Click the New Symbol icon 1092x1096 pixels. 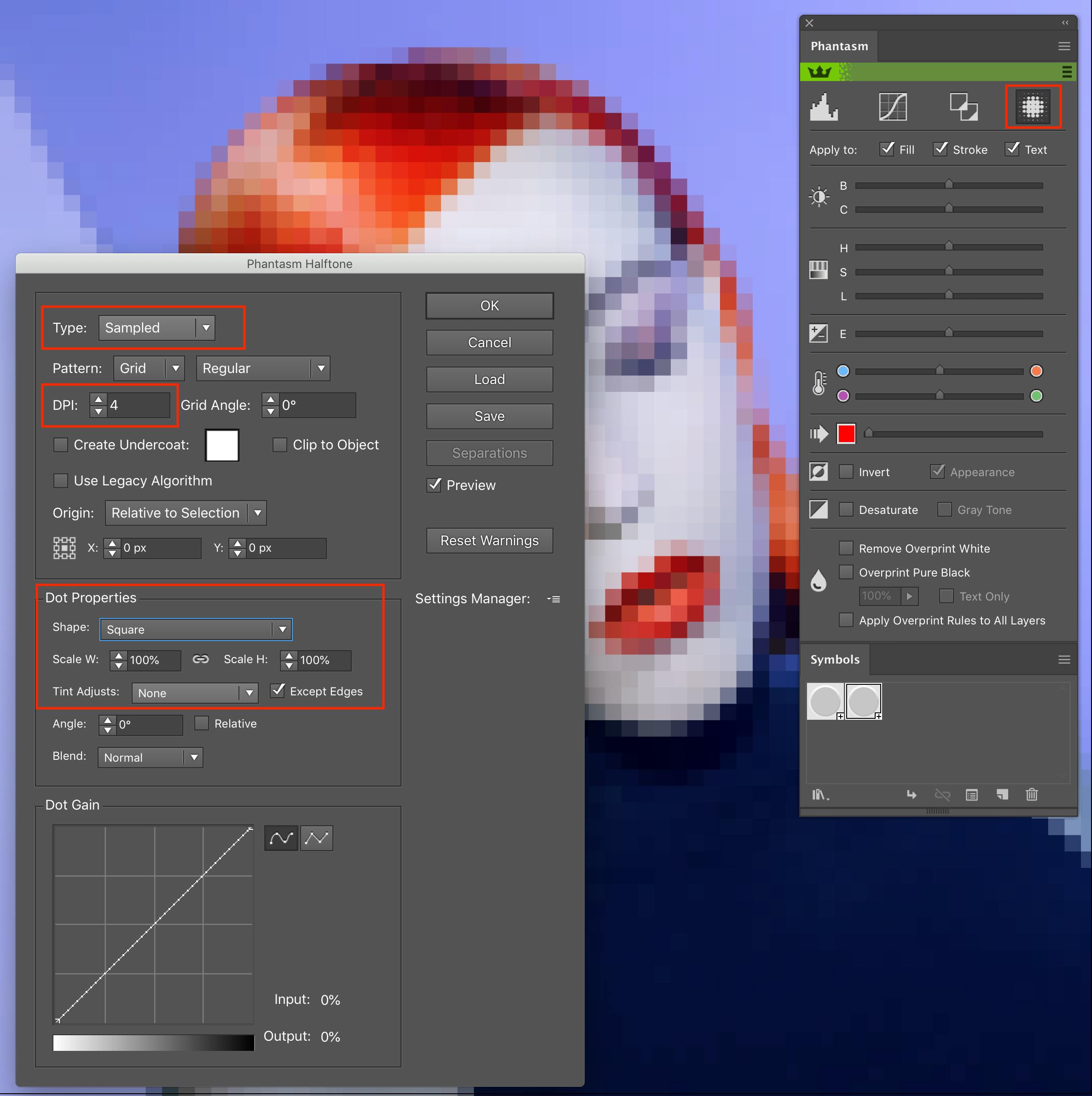[1002, 795]
